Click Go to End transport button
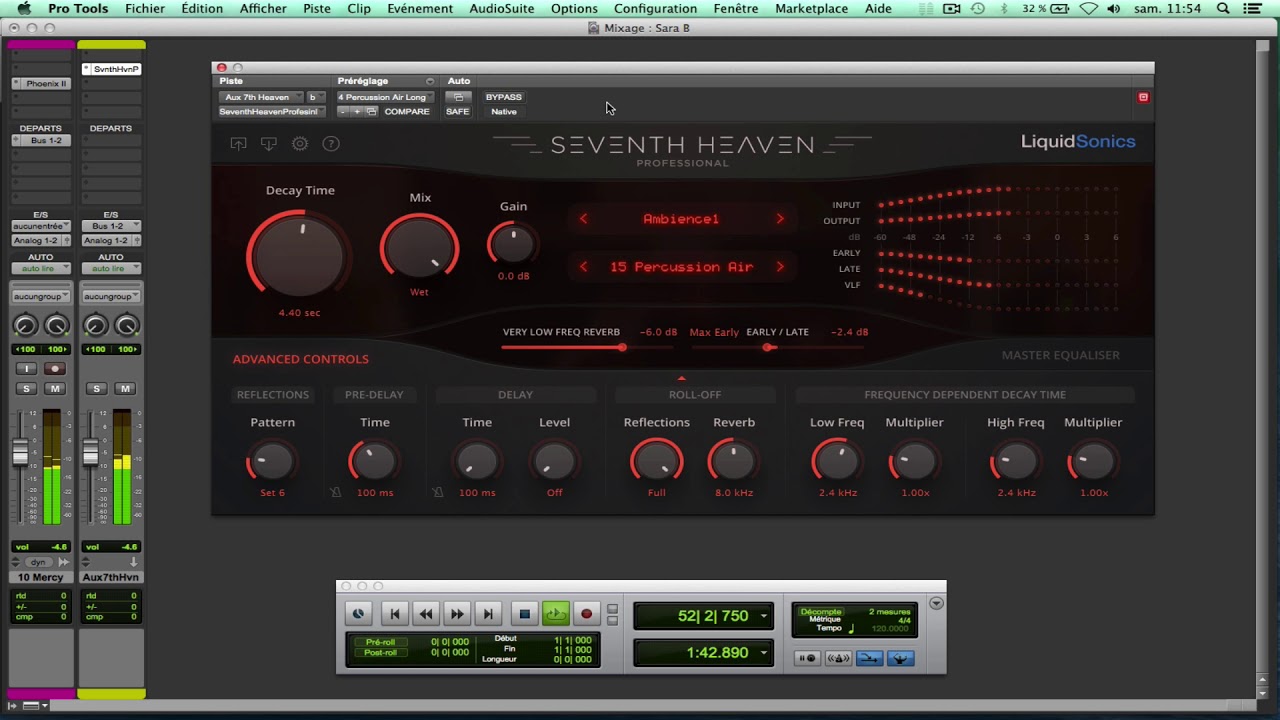This screenshot has width=1280, height=720. pos(488,614)
